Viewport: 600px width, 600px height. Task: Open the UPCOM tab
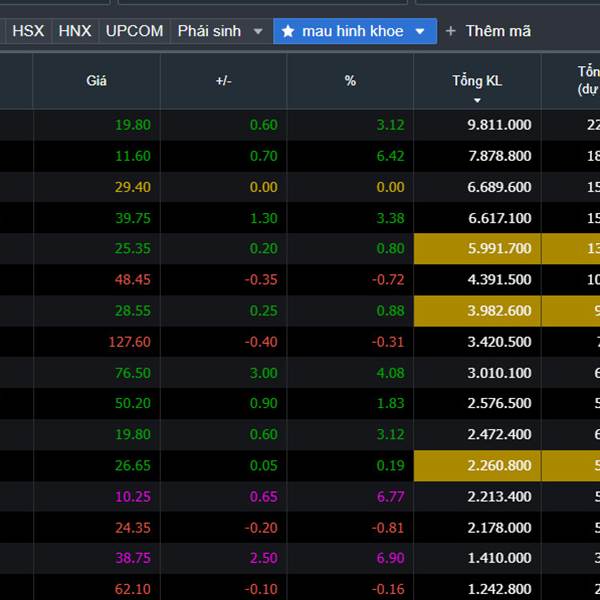coord(134,31)
